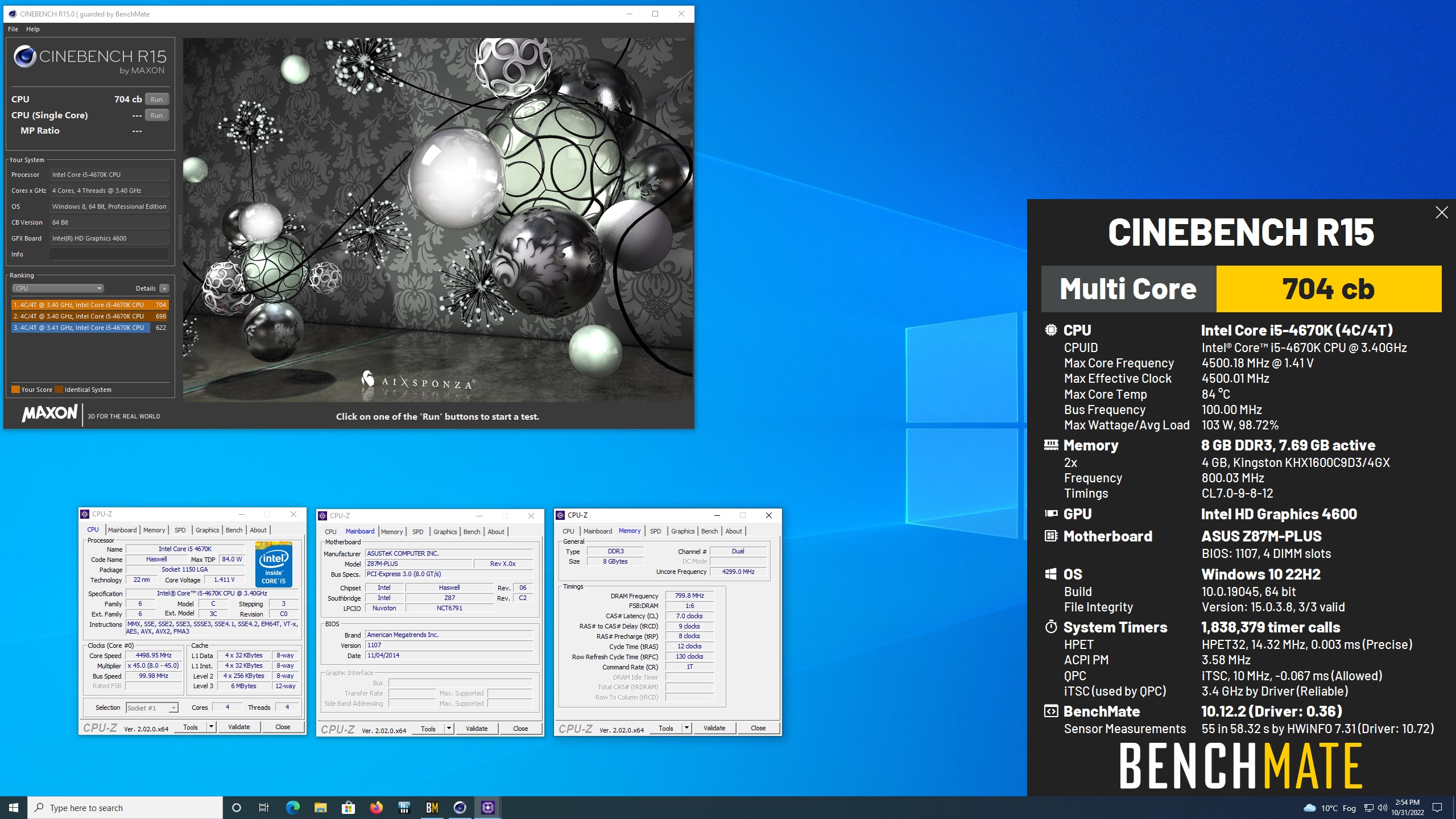Click the AIXSPONZA logo in the render view
The width and height of the screenshot is (1456, 819).
(x=417, y=380)
